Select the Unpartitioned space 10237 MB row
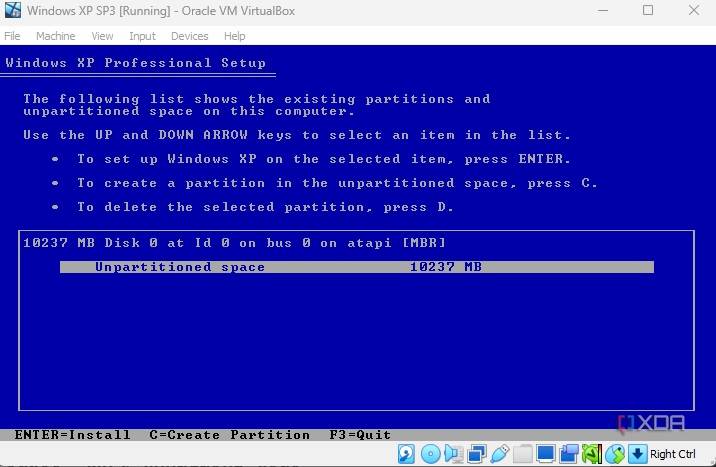This screenshot has width=716, height=467. pyautogui.click(x=357, y=267)
